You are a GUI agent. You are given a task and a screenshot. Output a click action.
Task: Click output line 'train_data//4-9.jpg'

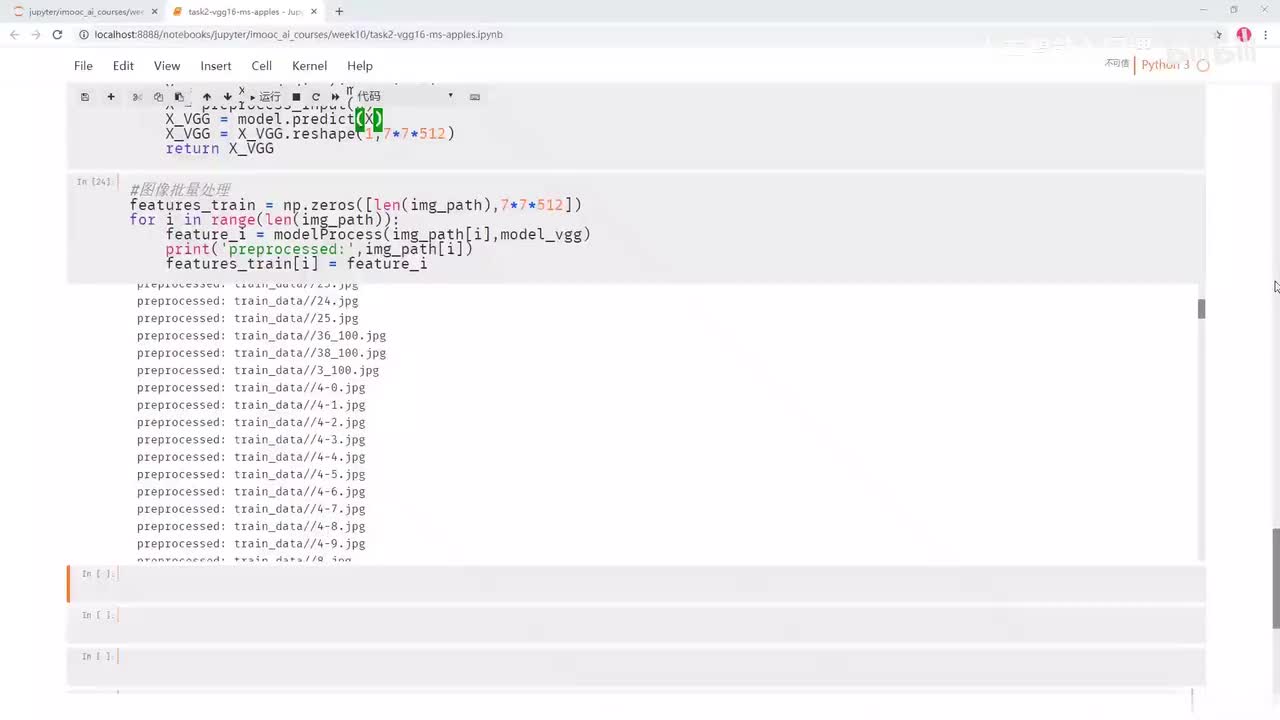click(251, 544)
